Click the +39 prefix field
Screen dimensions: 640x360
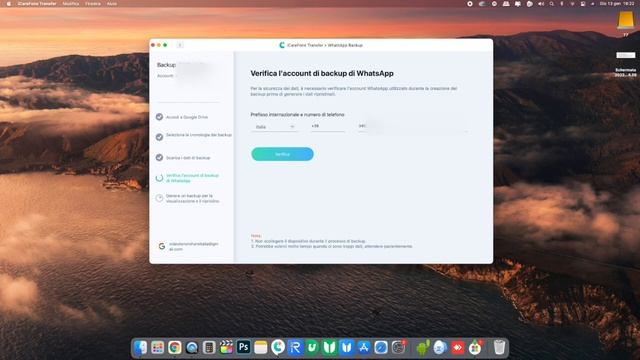pos(327,127)
